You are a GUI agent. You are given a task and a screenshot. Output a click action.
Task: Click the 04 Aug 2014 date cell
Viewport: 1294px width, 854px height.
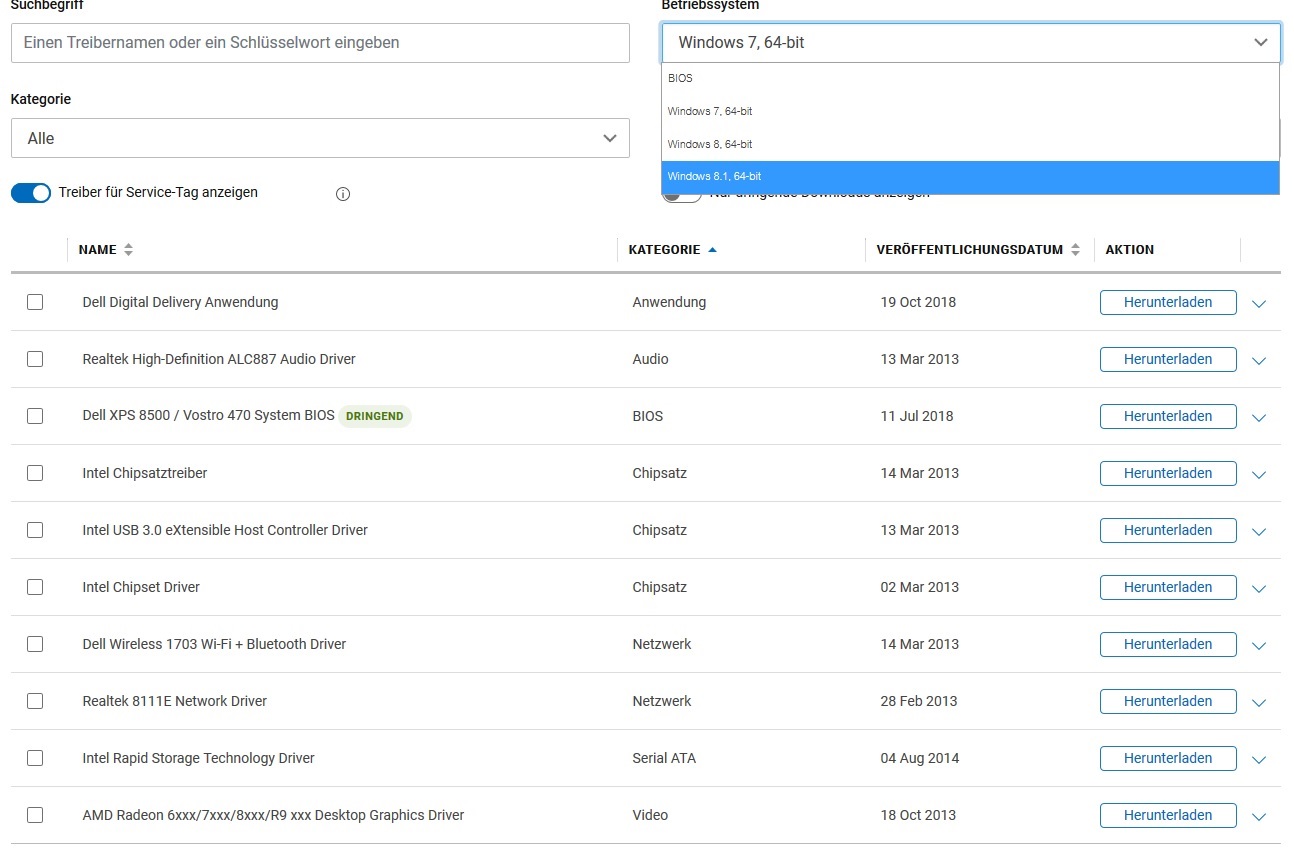click(920, 758)
